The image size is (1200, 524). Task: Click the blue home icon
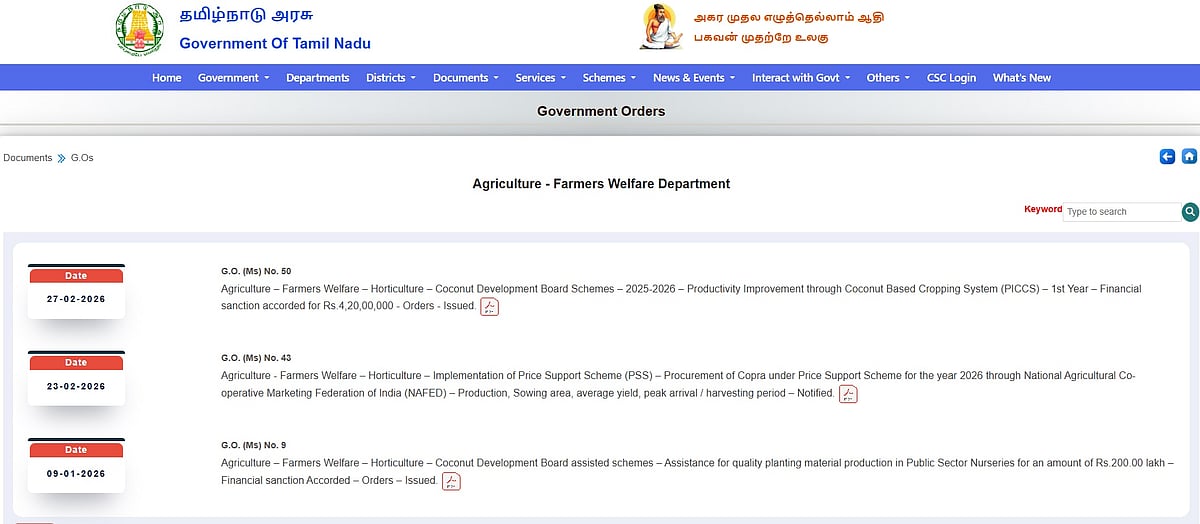click(1189, 156)
